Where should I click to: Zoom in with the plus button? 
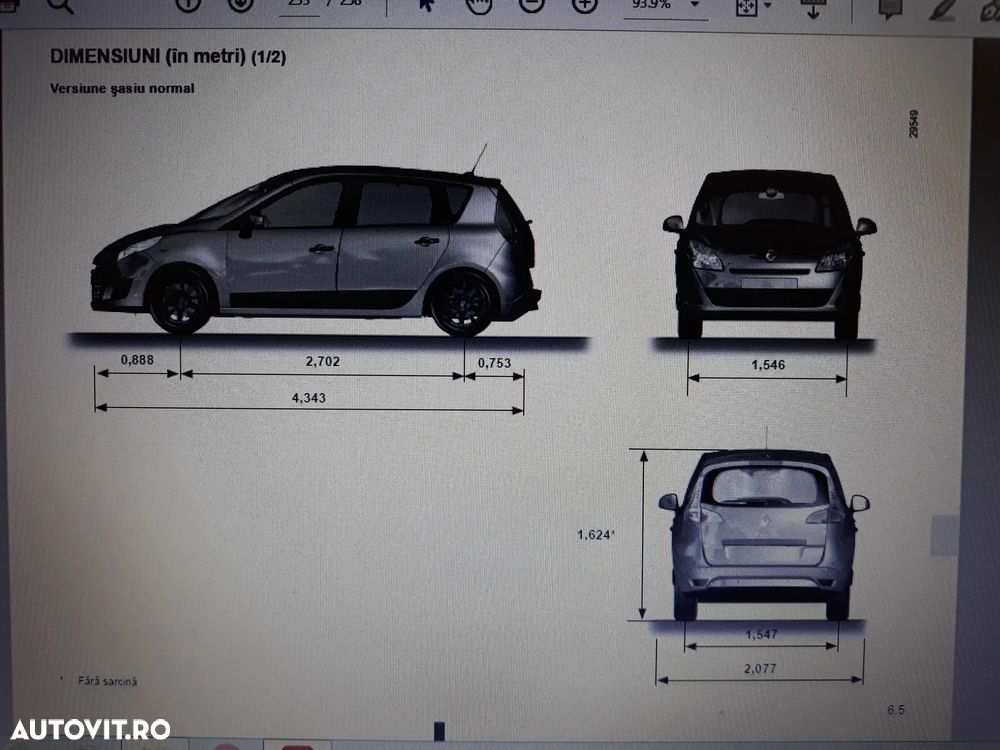click(584, 5)
